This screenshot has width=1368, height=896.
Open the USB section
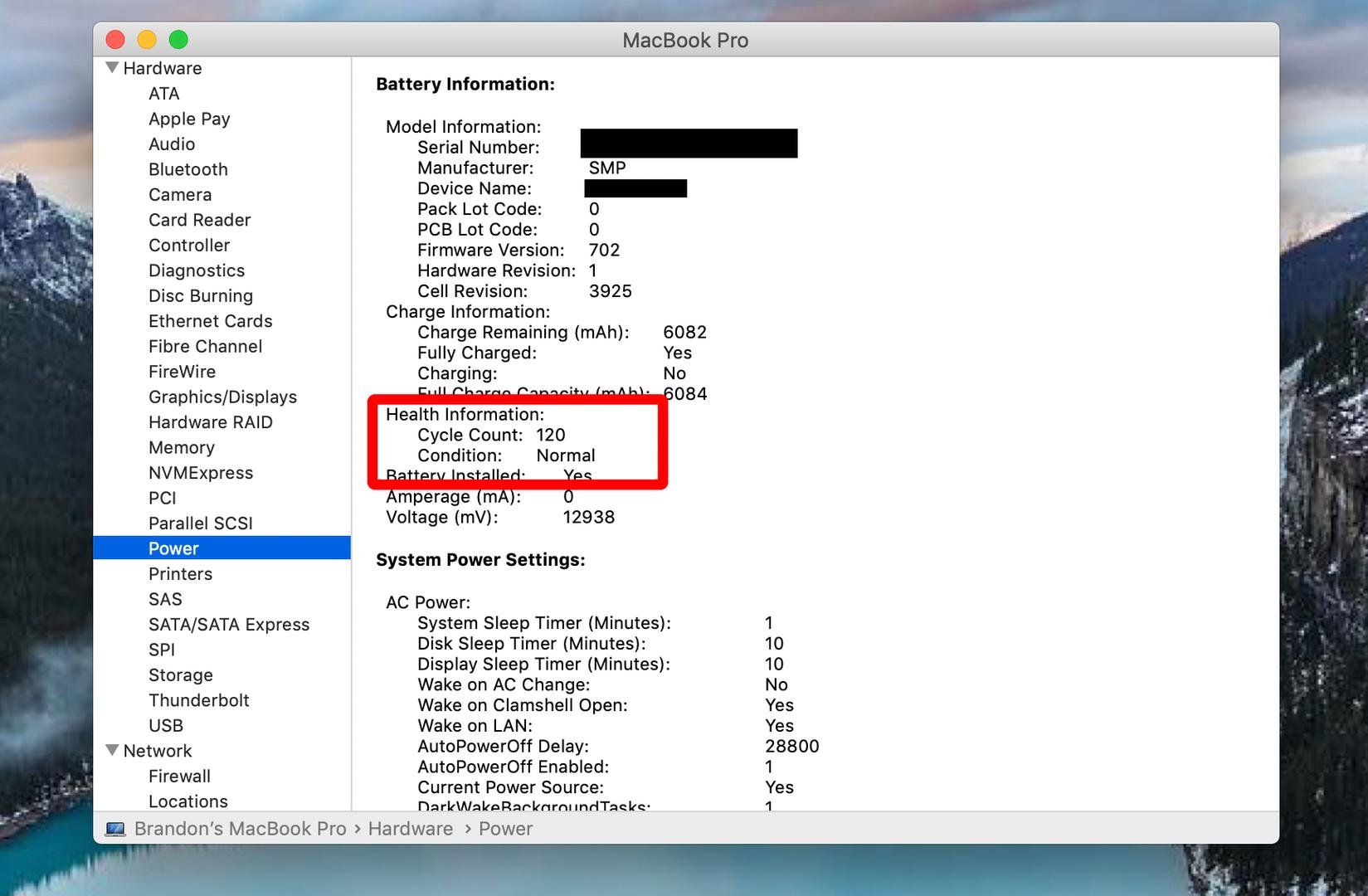(x=166, y=726)
